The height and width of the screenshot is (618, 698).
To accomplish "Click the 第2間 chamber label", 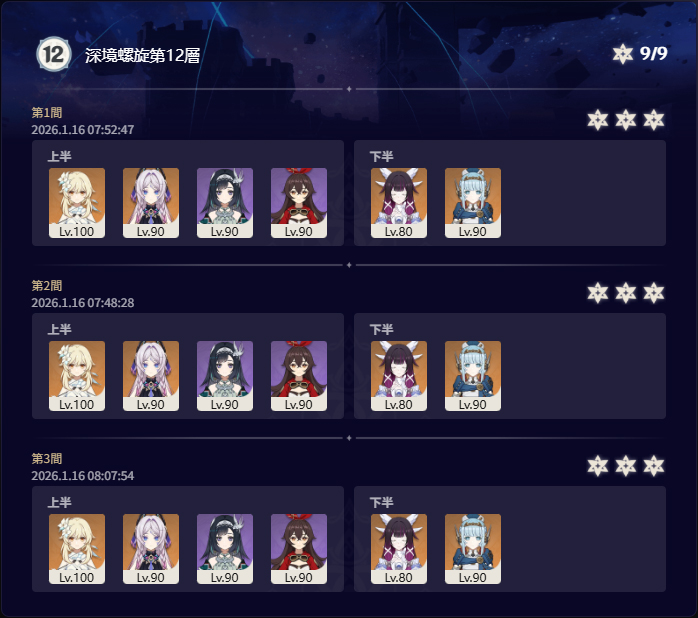I will (x=47, y=285).
